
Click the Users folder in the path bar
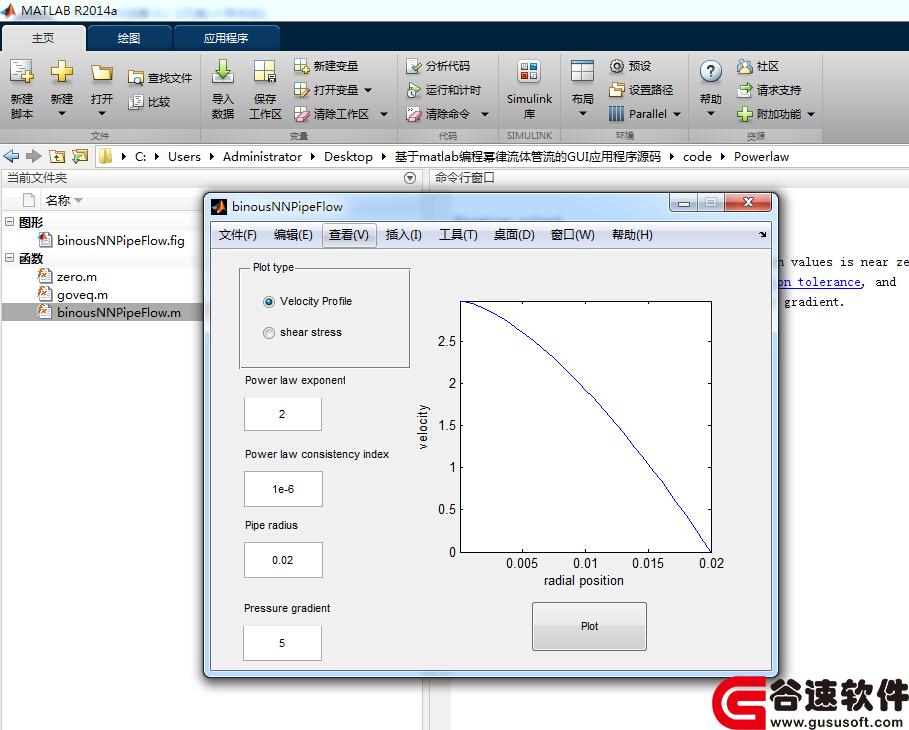184,157
